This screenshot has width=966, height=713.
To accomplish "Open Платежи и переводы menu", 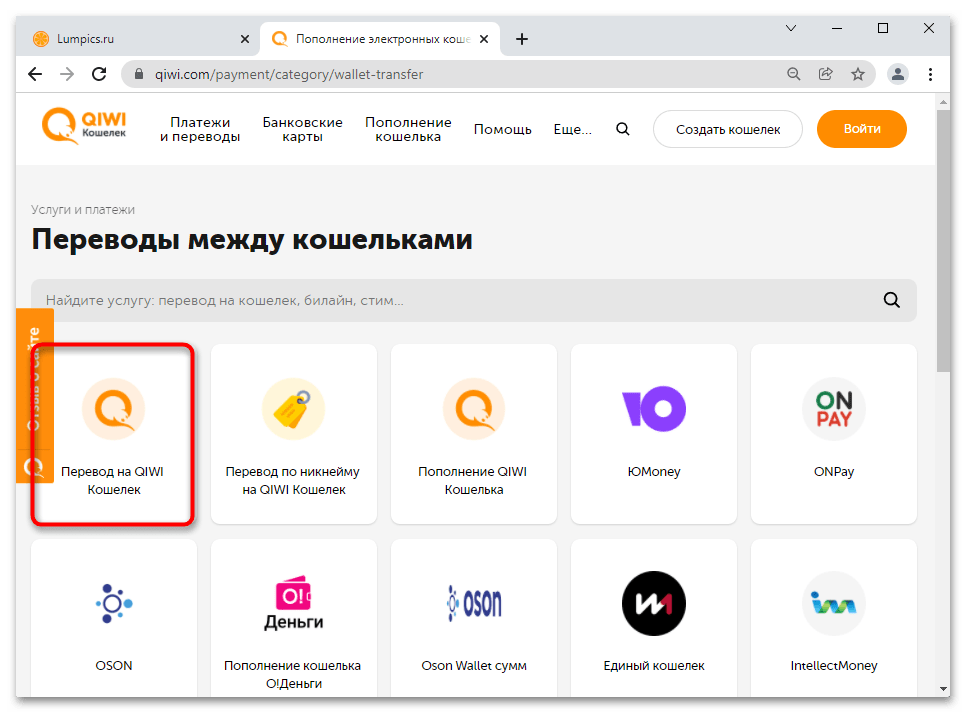I will (x=200, y=129).
